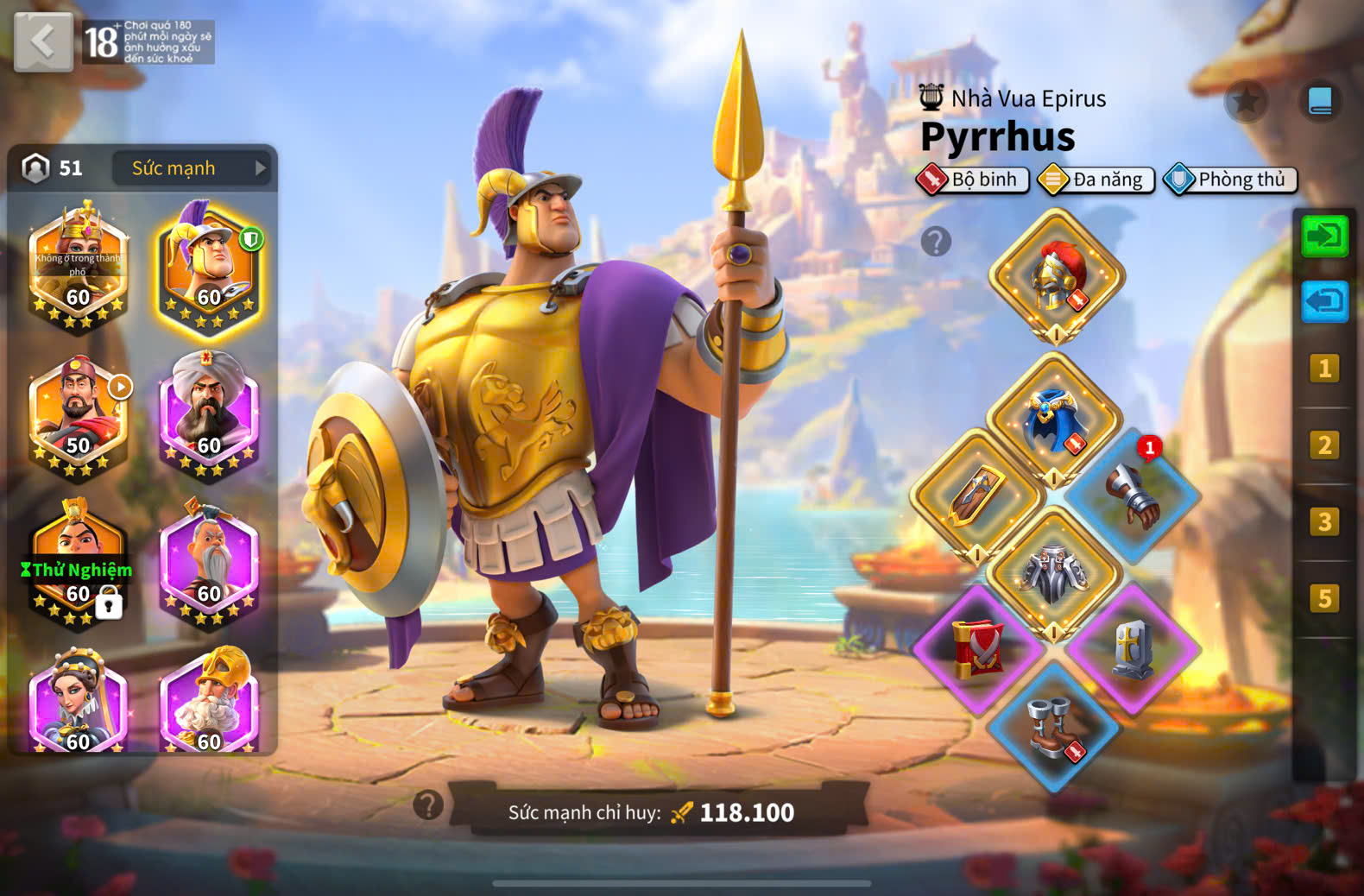This screenshot has width=1364, height=896.
Task: Select the boots equipment slot
Action: [1054, 728]
